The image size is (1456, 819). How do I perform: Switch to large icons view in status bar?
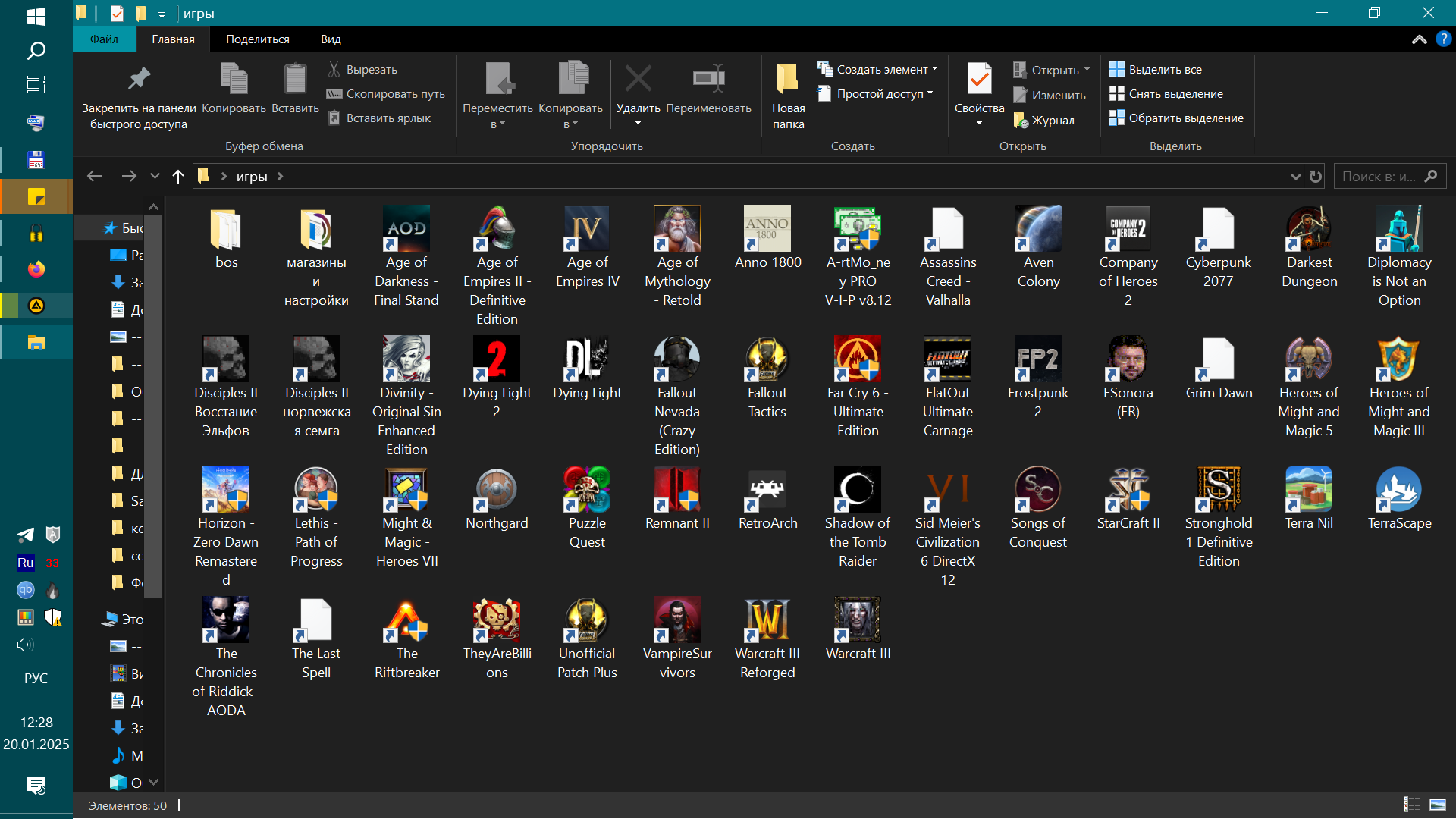tap(1437, 805)
